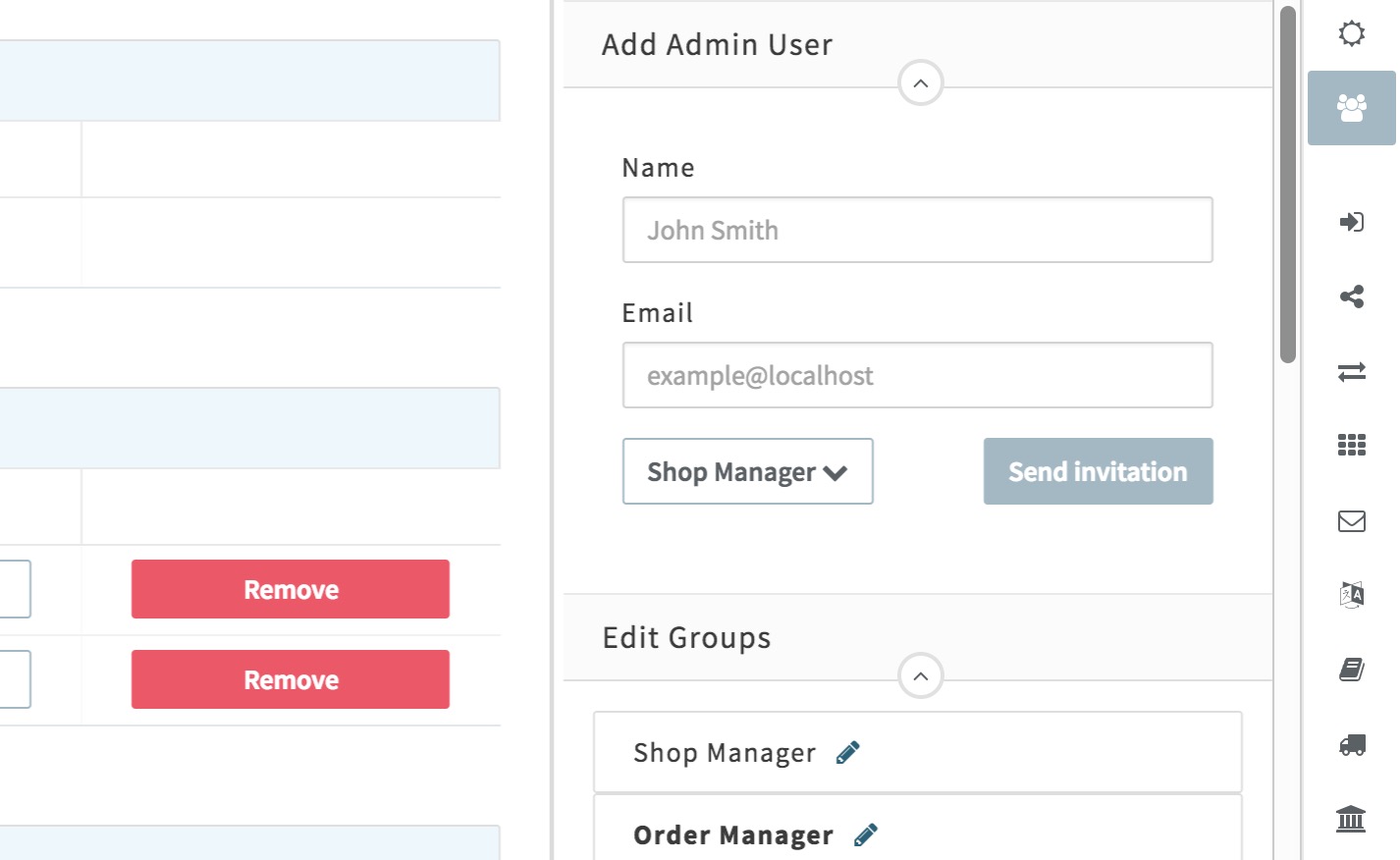Open the settings gear icon in sidebar
The image size is (1400, 860).
coord(1352,33)
